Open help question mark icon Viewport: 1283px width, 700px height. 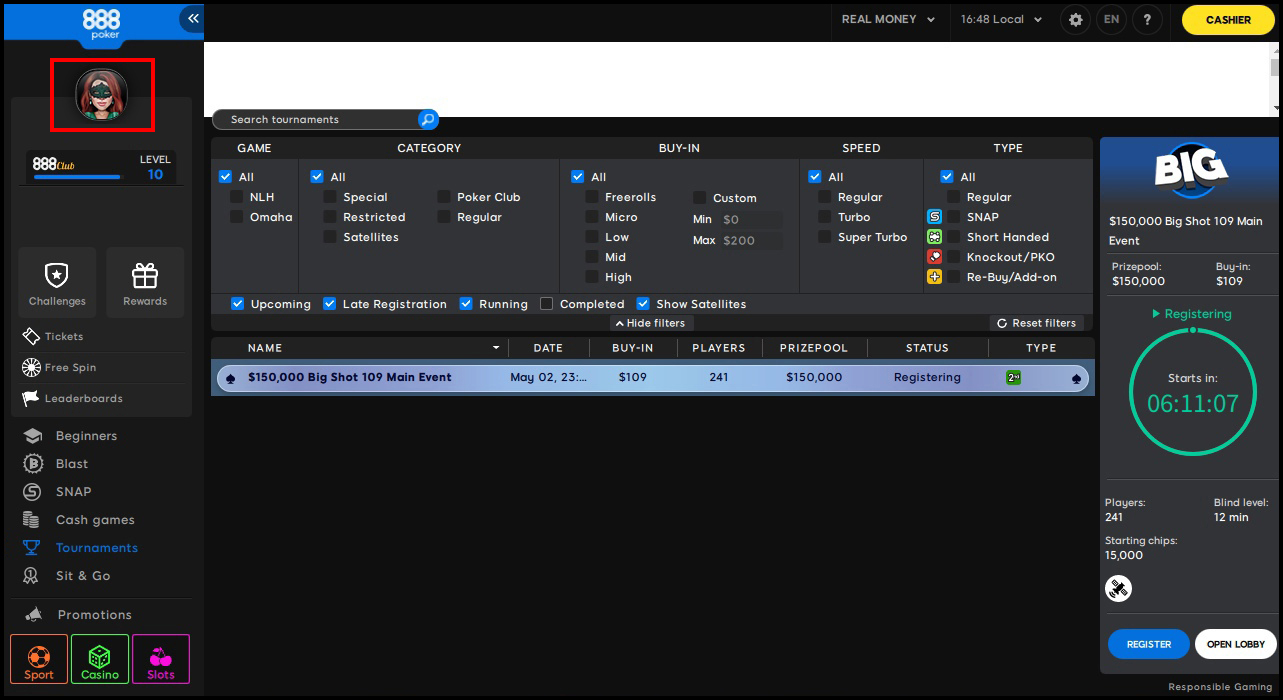point(1147,20)
